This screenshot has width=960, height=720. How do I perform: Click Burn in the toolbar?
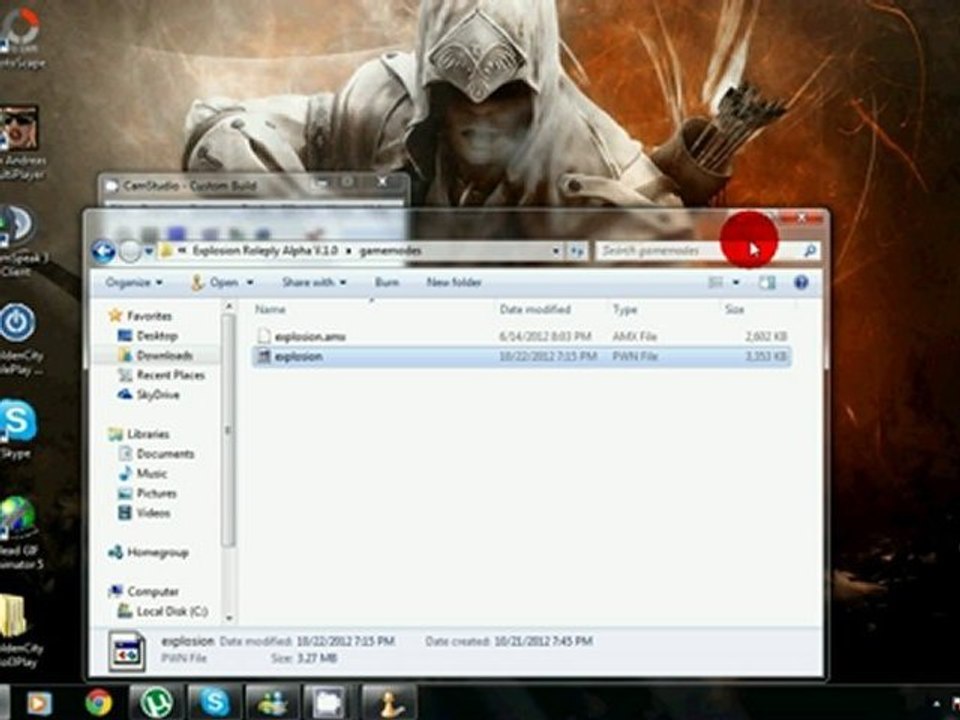tap(386, 282)
